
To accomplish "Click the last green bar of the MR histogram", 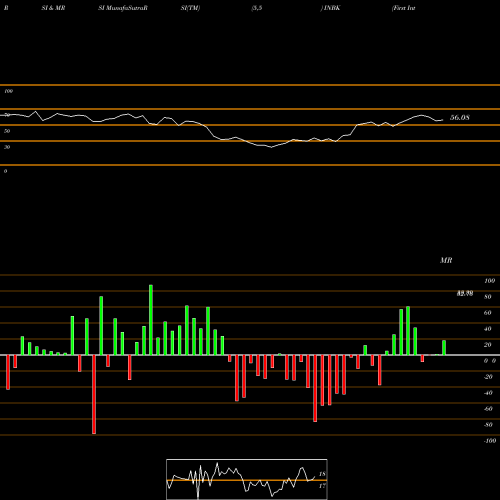I will 444,347.
